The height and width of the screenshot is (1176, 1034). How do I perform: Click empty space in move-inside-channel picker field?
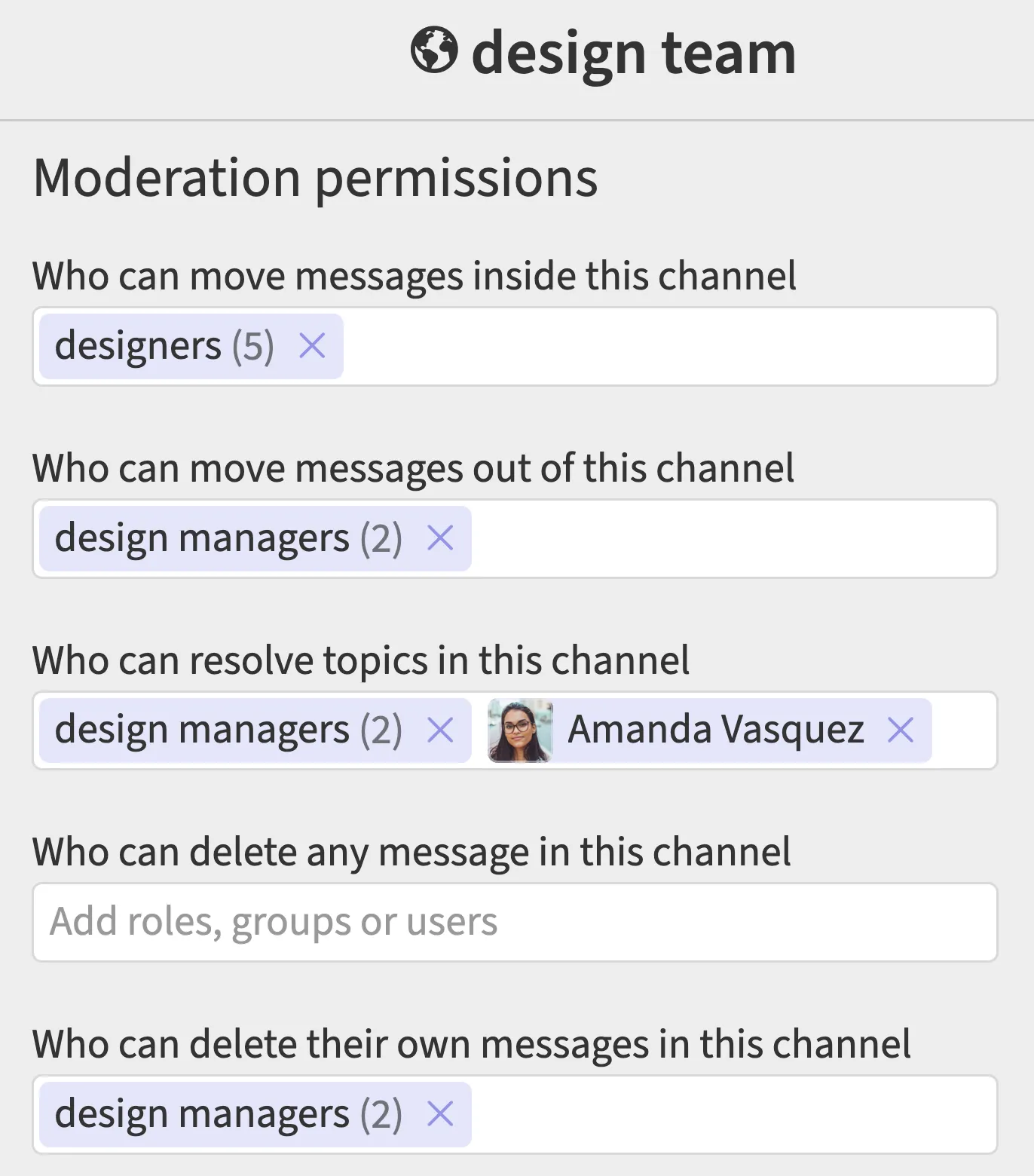pos(669,346)
